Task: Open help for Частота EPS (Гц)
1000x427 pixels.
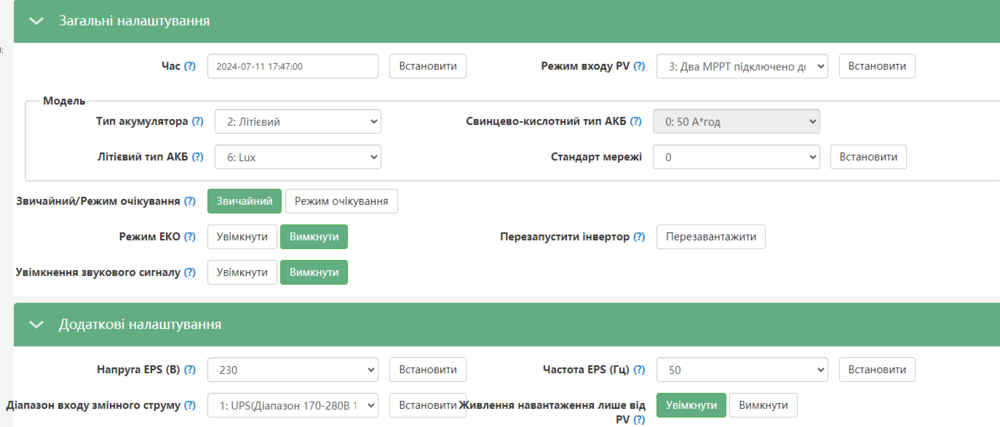Action: coord(639,369)
